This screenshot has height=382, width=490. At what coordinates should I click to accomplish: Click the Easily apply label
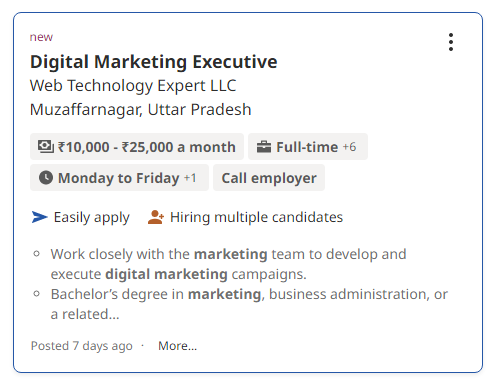tap(92, 217)
